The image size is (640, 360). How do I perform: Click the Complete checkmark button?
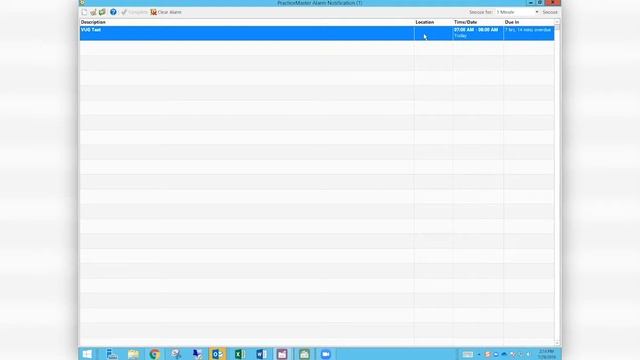134,12
